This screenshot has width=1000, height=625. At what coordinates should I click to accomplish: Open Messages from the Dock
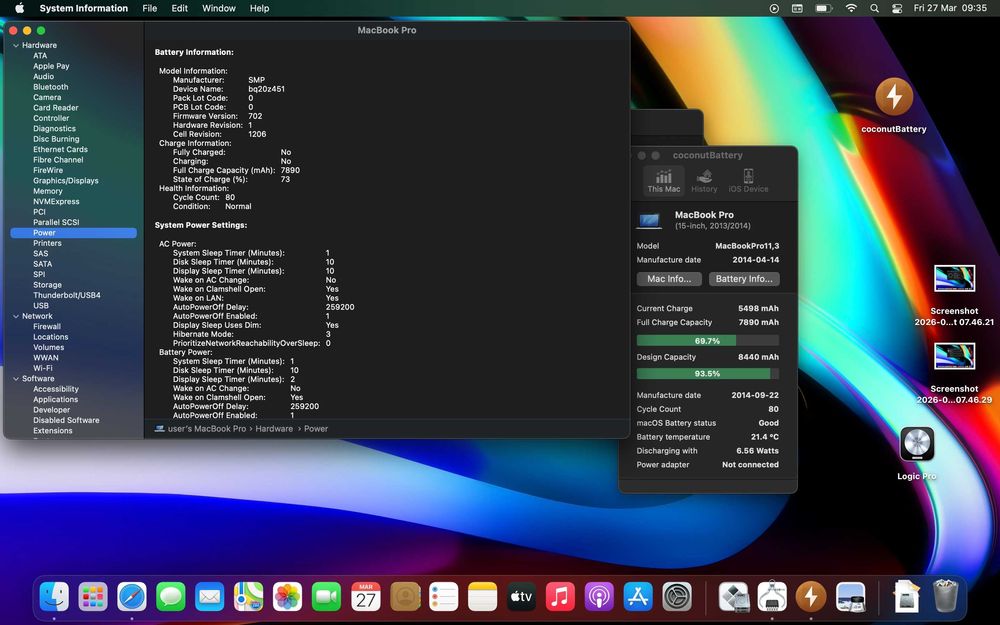(171, 597)
